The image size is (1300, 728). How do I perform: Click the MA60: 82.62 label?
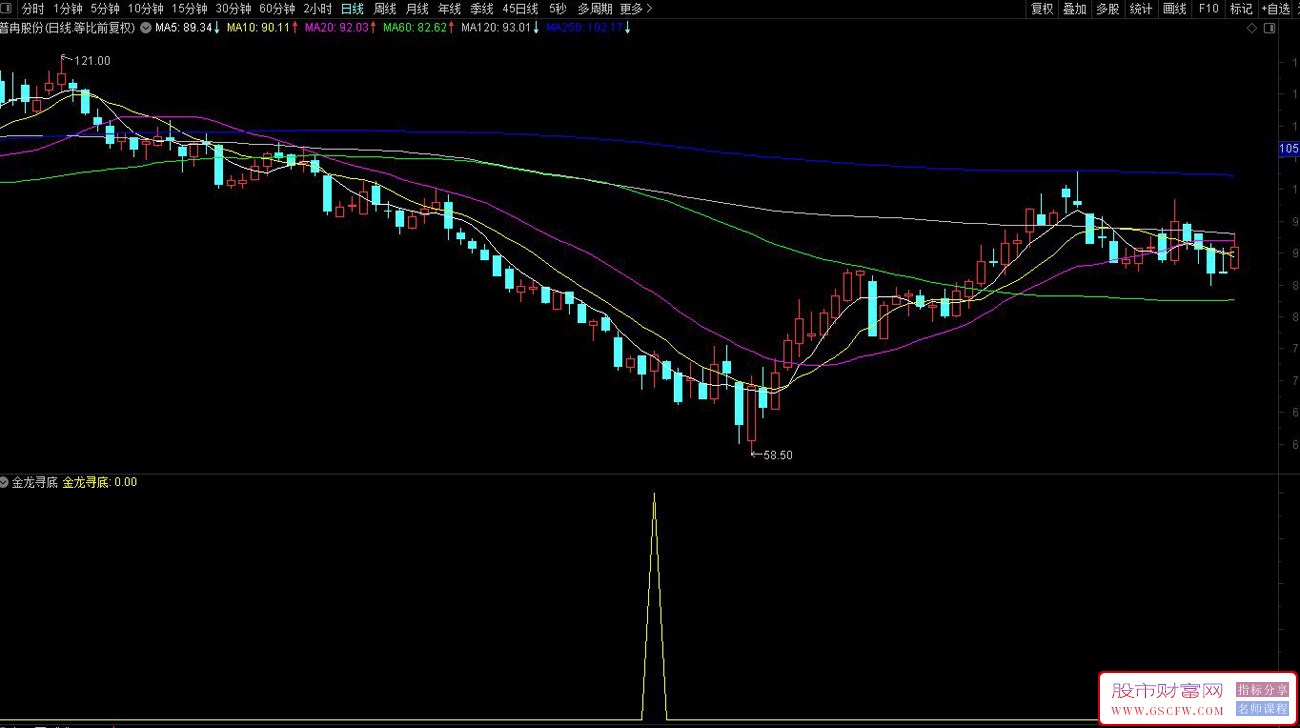[x=414, y=28]
